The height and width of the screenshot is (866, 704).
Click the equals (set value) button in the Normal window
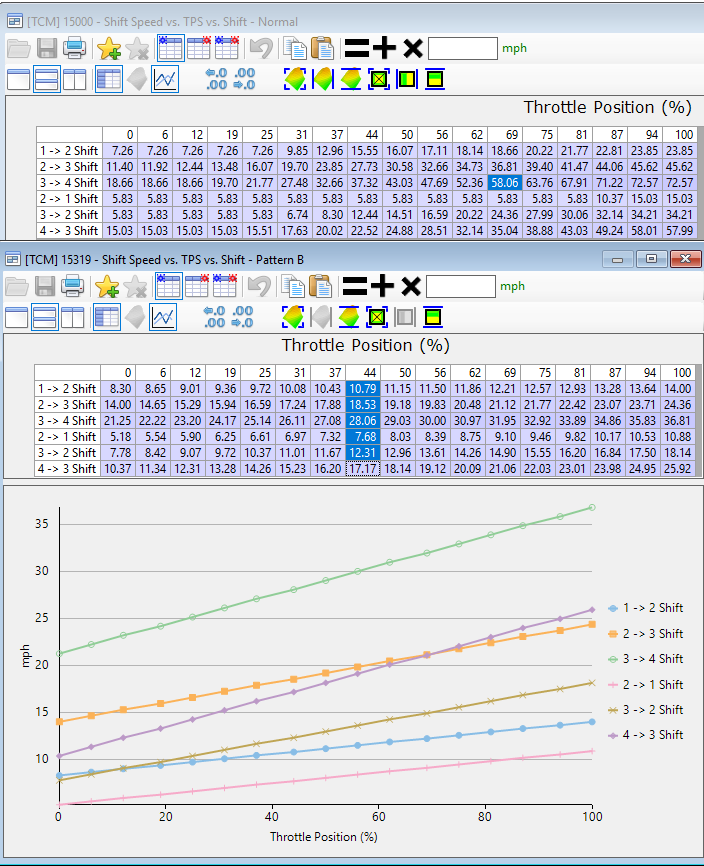356,49
